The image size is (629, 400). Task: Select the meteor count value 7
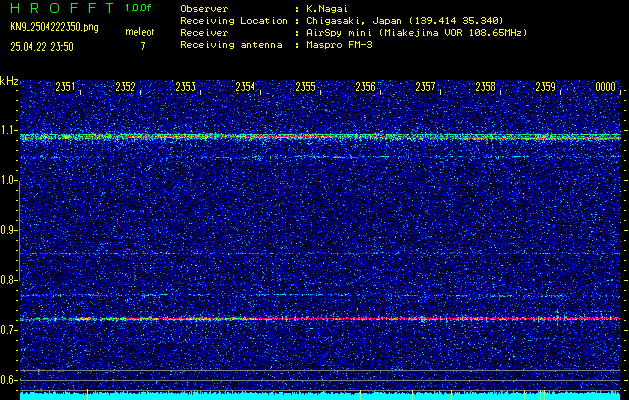point(143,46)
